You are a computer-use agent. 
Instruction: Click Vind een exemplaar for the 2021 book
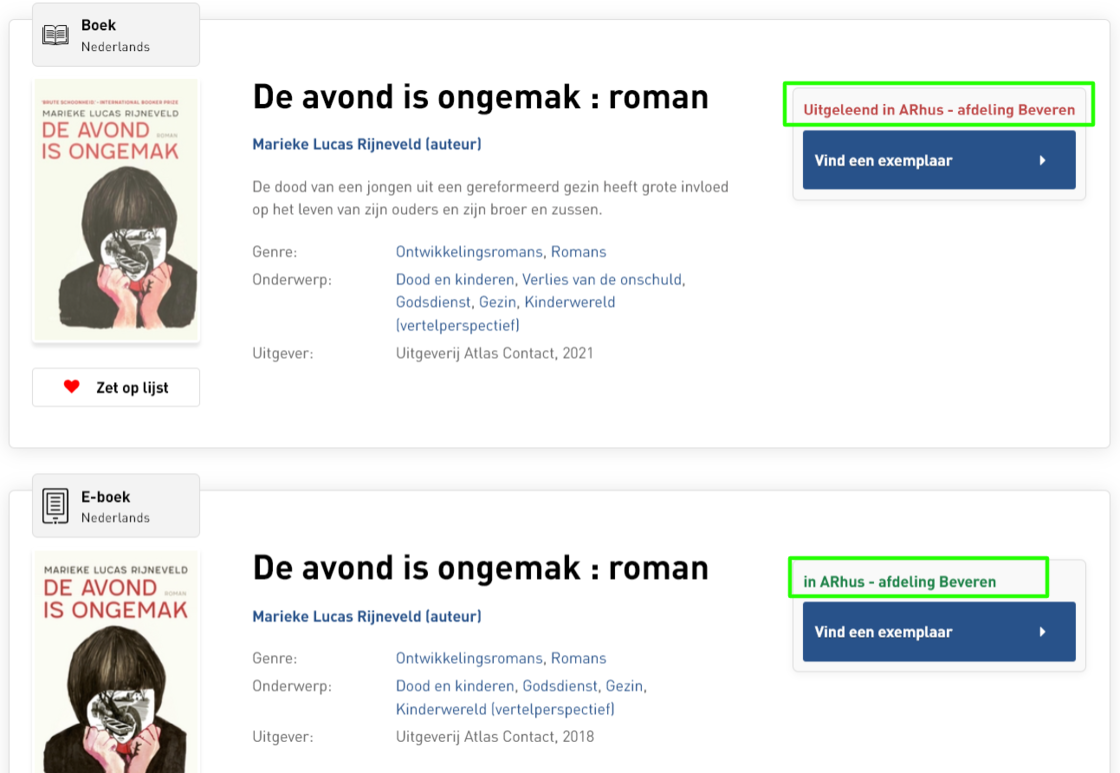(939, 160)
